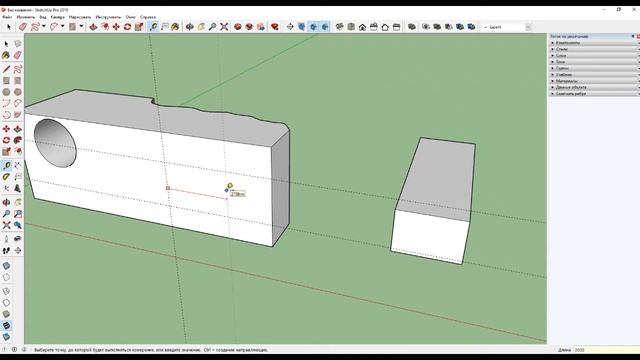
Task: Select the Walk footprints tool
Action: point(6,250)
